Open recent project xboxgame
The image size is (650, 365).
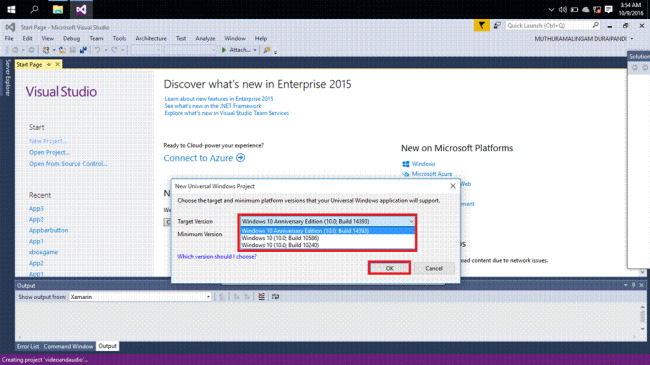(43, 252)
